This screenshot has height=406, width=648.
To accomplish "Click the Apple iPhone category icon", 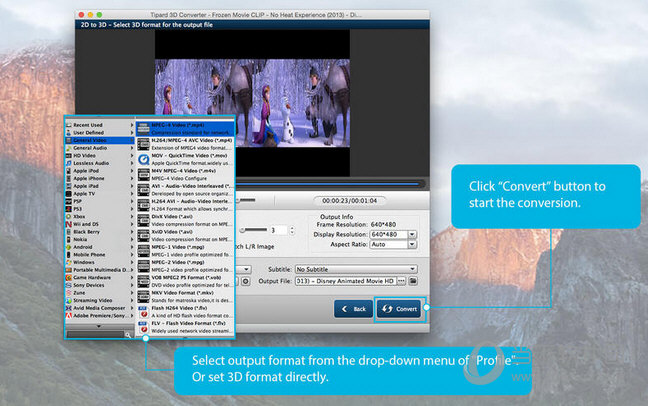I will tap(69, 178).
